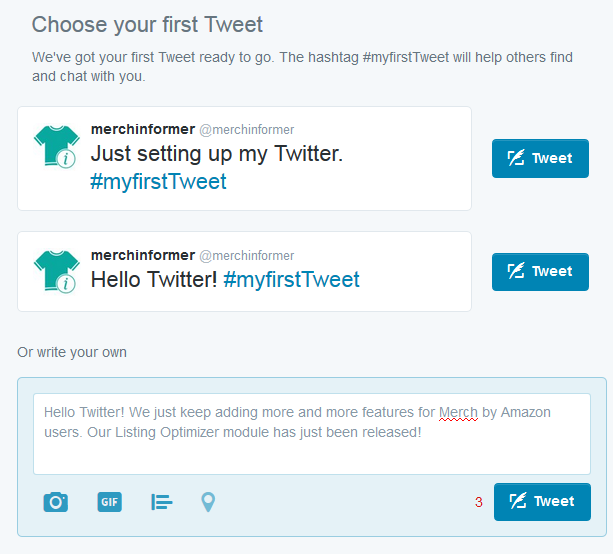Click the t-shirt avatar in the first tweet

click(57, 147)
